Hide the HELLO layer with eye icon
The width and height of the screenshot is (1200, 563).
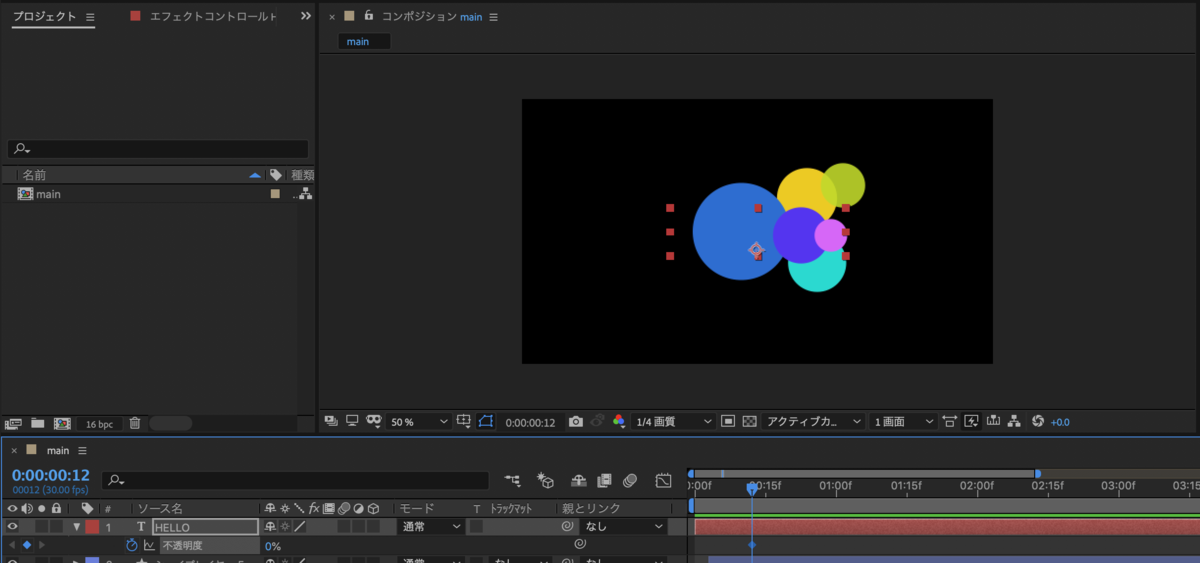coord(13,526)
